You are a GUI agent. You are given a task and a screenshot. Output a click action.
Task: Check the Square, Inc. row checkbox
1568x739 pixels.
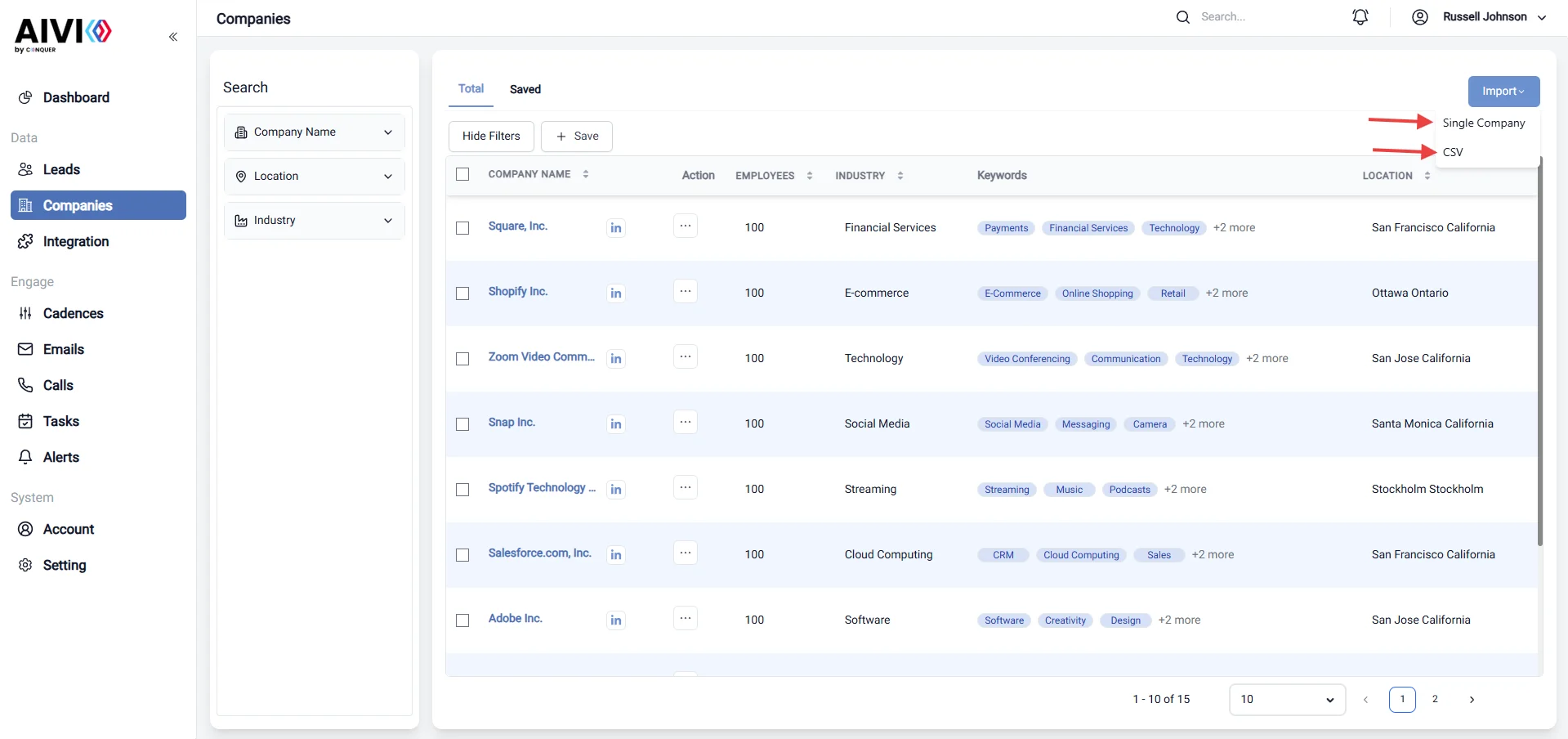pyautogui.click(x=462, y=228)
